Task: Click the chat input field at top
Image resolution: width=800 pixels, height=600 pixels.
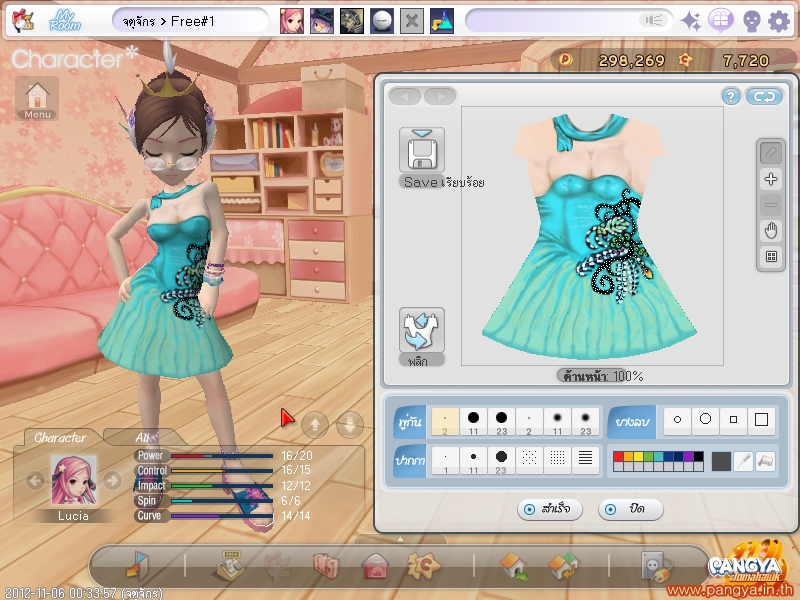Action: [568, 21]
